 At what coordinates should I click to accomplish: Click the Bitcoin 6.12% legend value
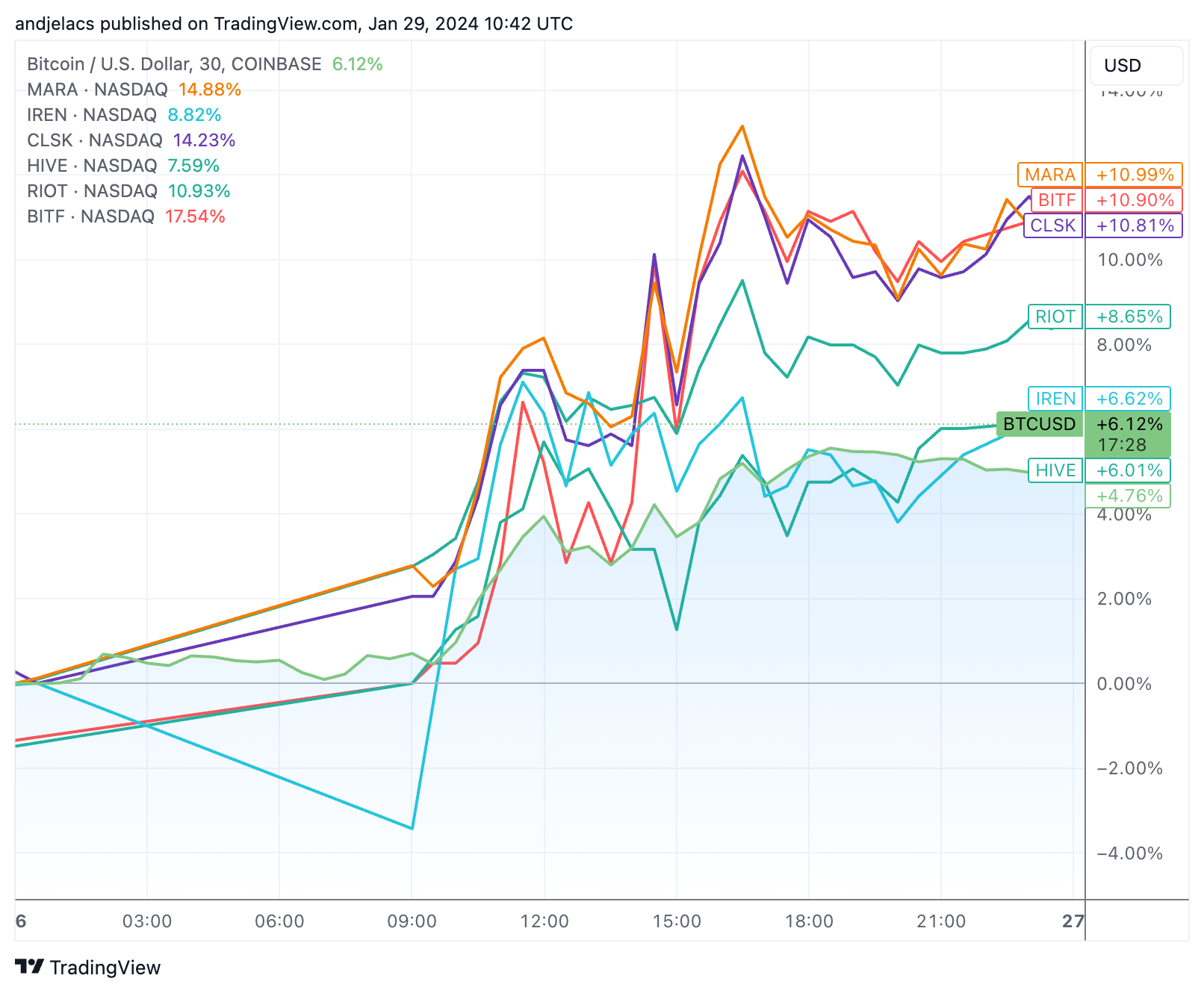point(358,64)
